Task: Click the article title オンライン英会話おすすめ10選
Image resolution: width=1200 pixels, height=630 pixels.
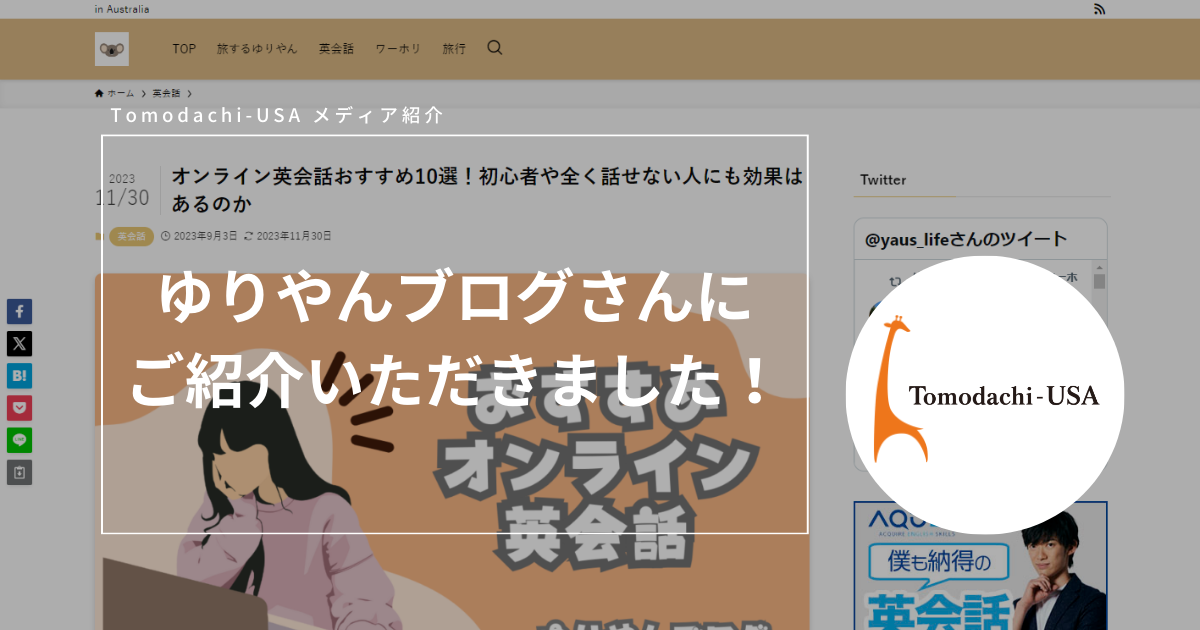Action: pos(487,190)
